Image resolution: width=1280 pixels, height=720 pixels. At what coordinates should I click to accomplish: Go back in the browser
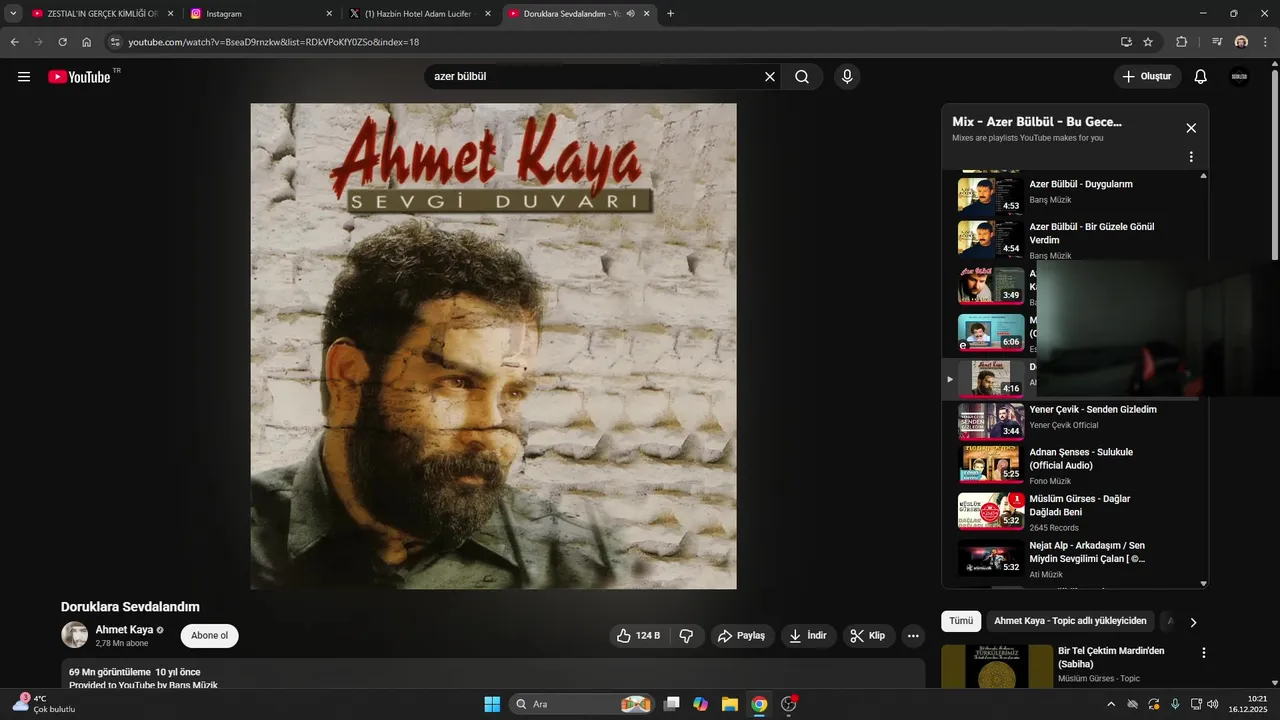[14, 42]
